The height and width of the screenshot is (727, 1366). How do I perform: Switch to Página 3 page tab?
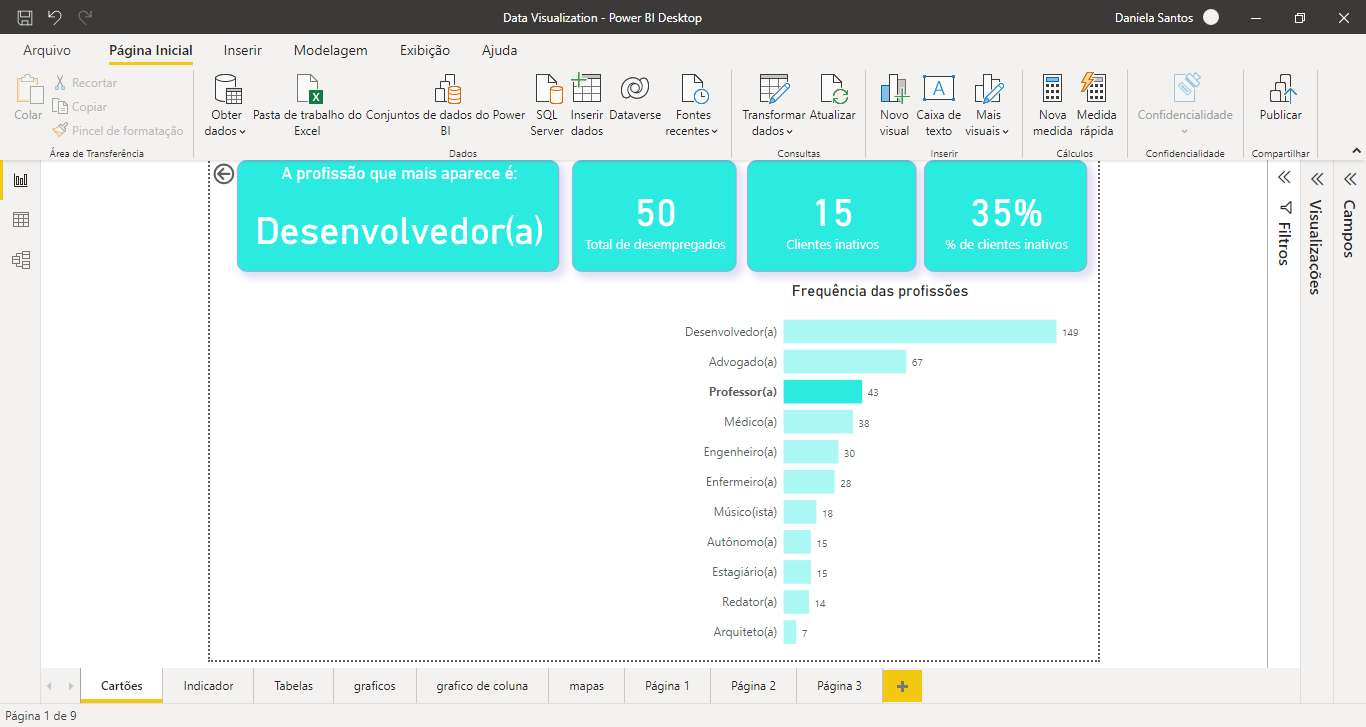[839, 686]
